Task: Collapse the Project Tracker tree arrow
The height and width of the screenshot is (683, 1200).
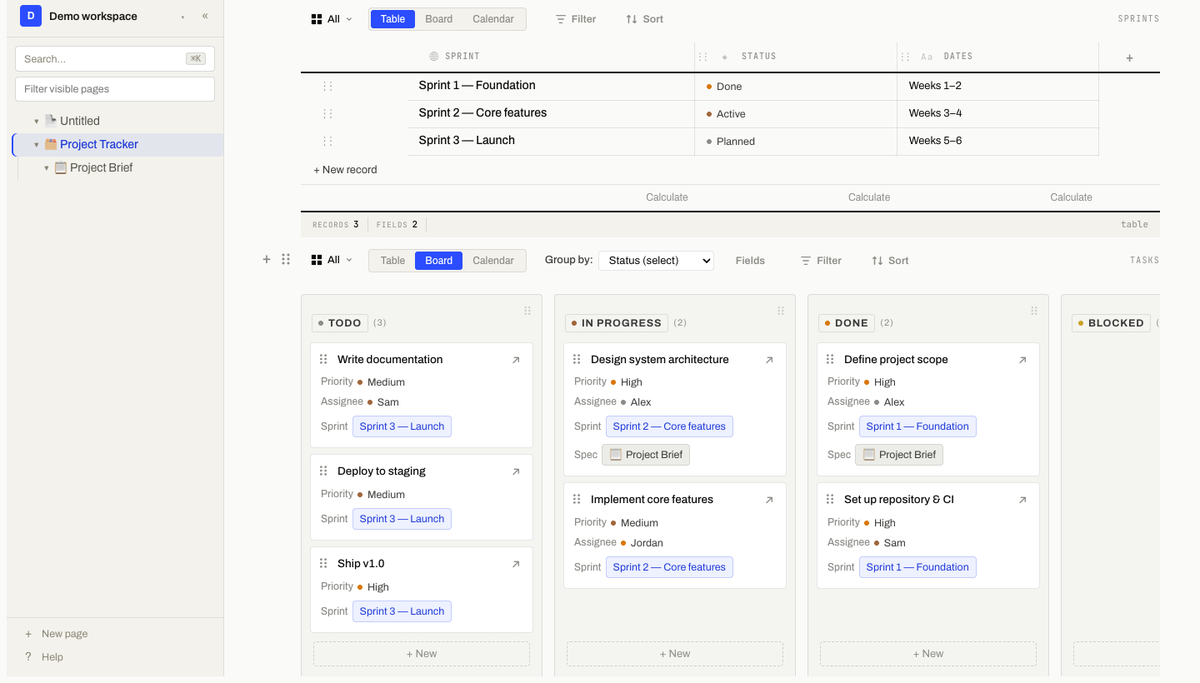Action: (37, 145)
